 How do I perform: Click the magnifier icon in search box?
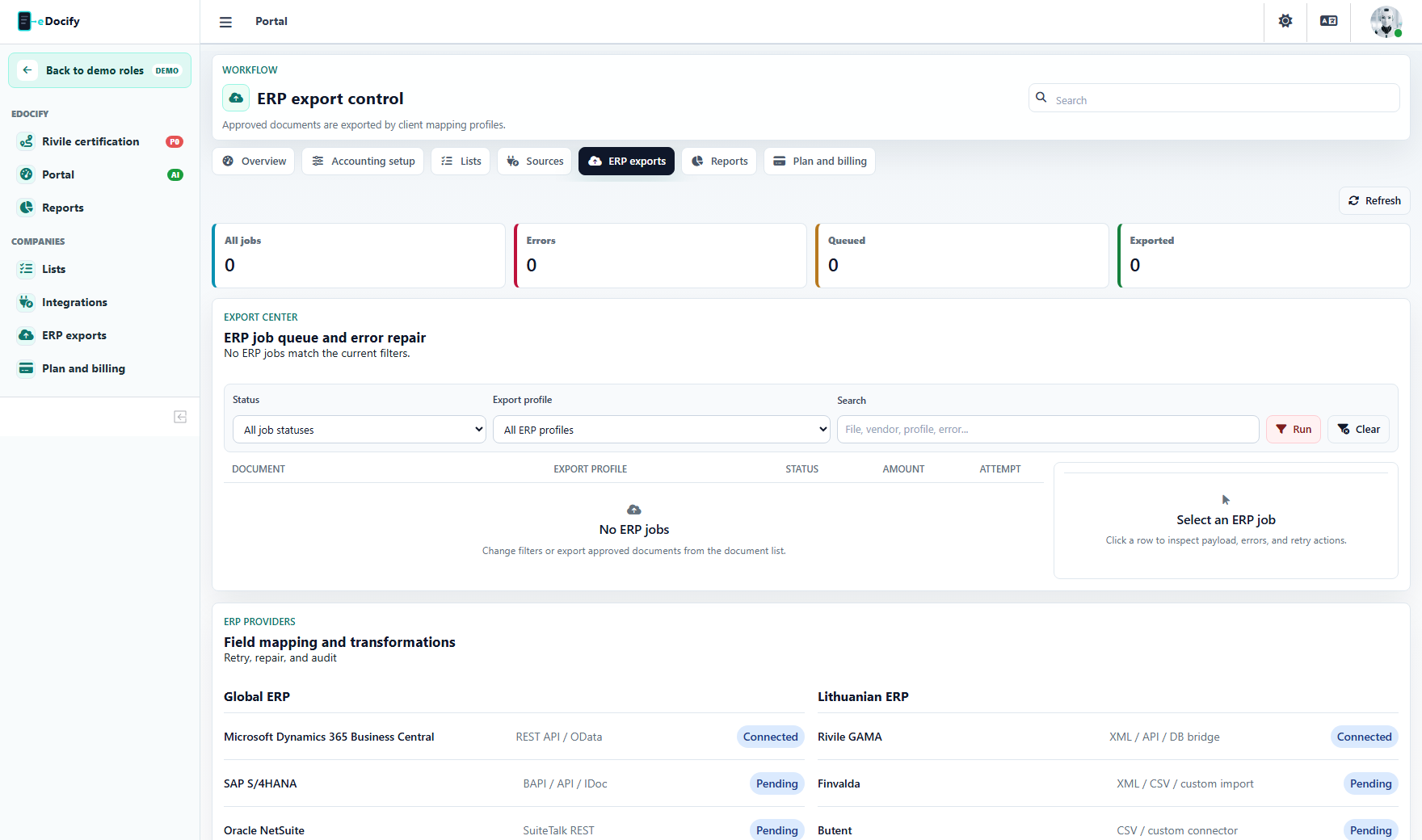[1041, 98]
